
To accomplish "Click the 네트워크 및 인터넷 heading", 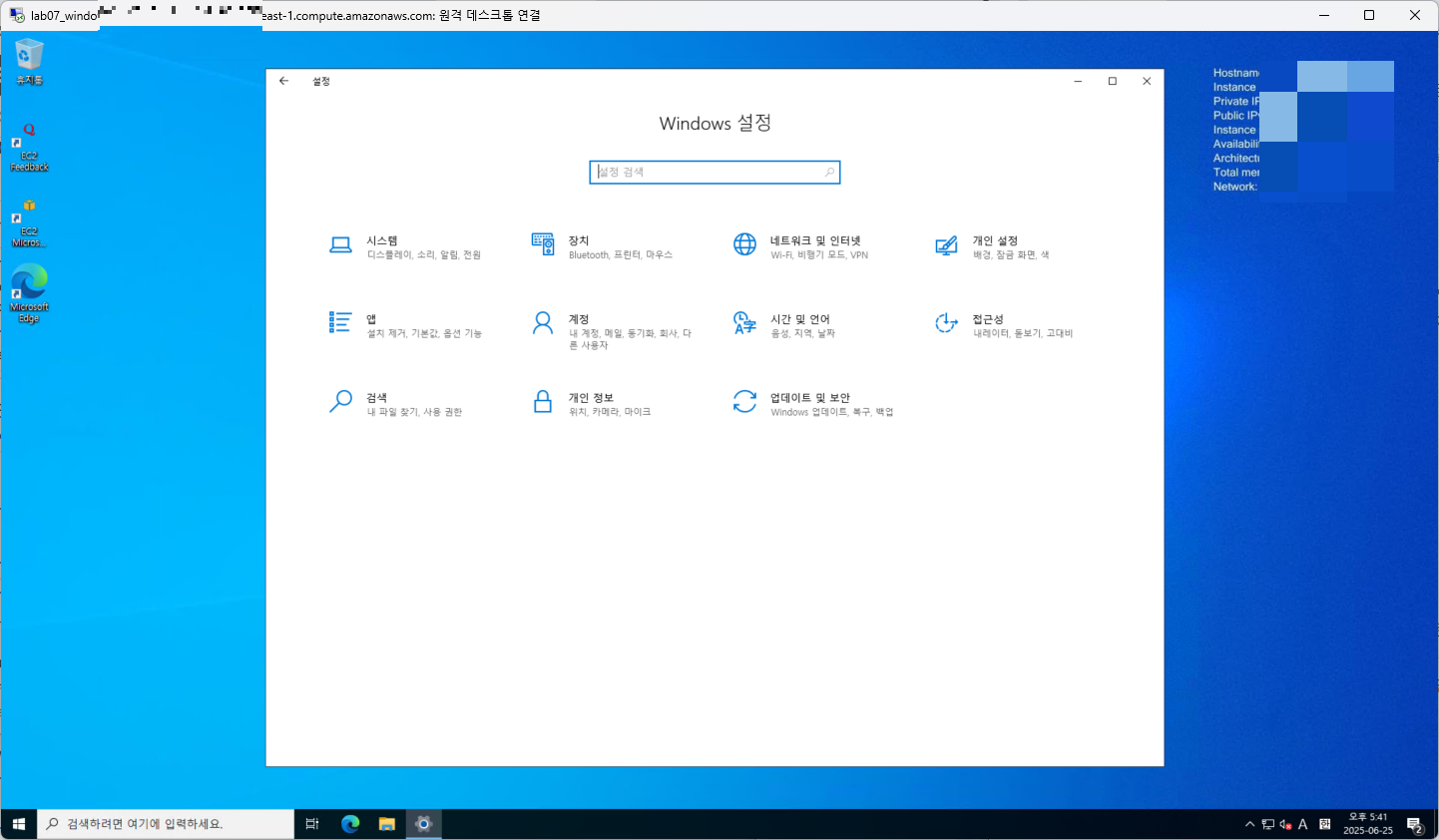I will (815, 240).
